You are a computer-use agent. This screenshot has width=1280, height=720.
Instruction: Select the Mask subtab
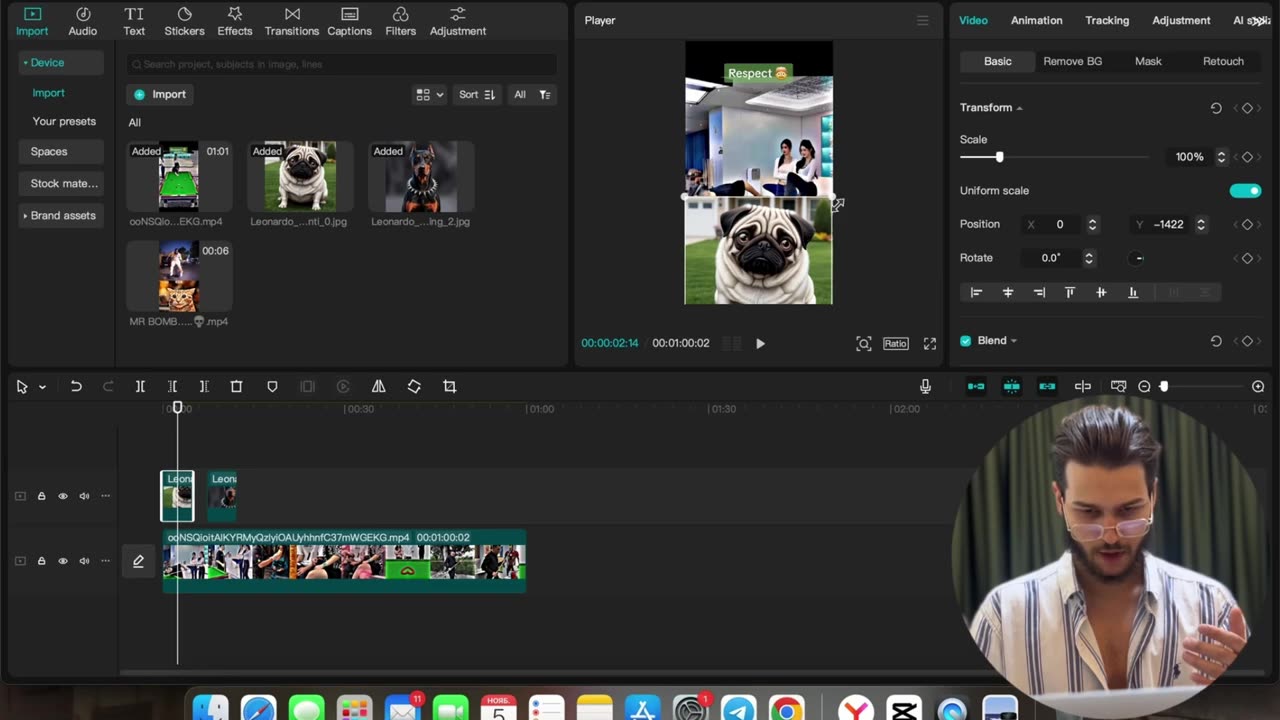(1148, 61)
